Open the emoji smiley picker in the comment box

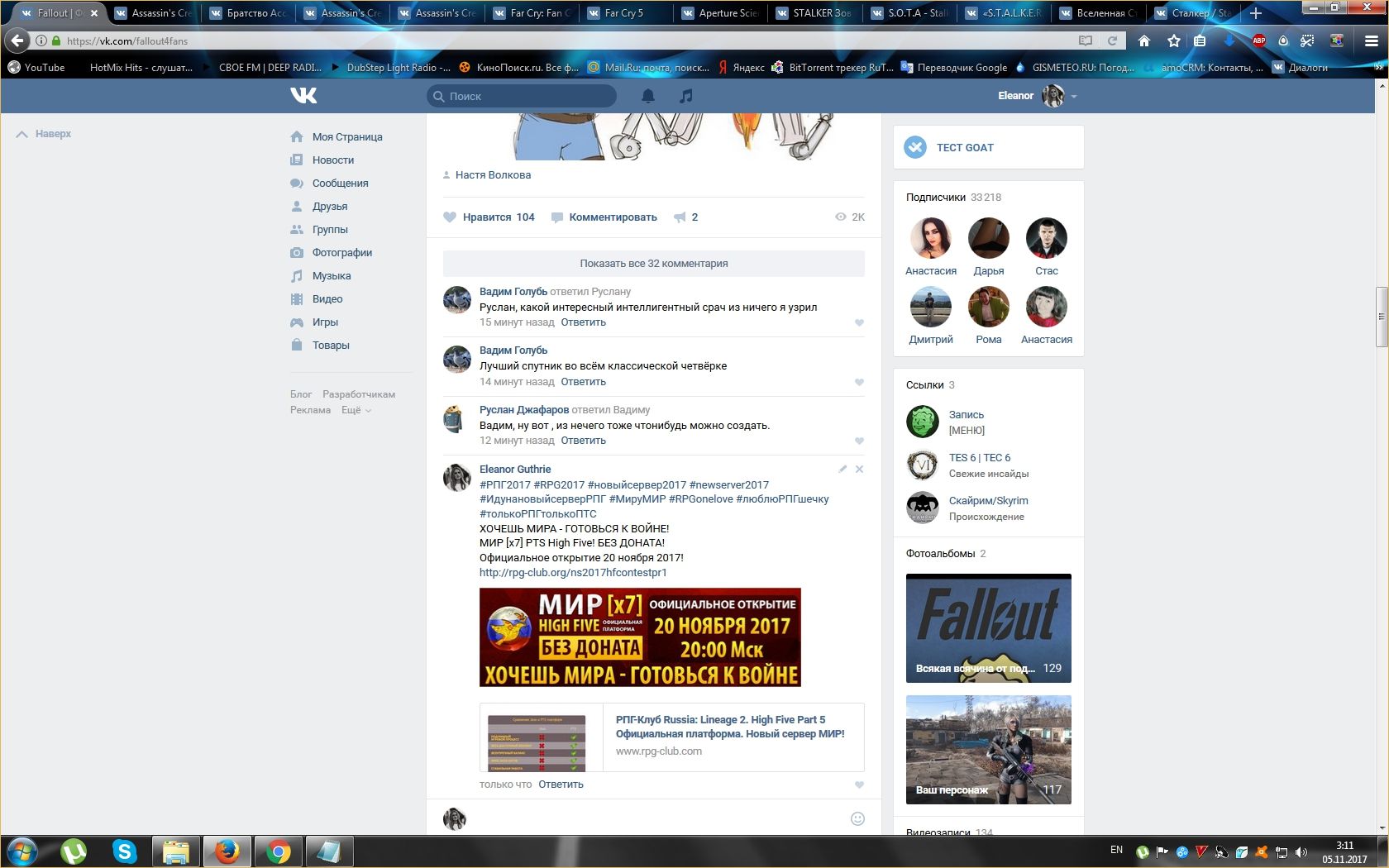857,818
